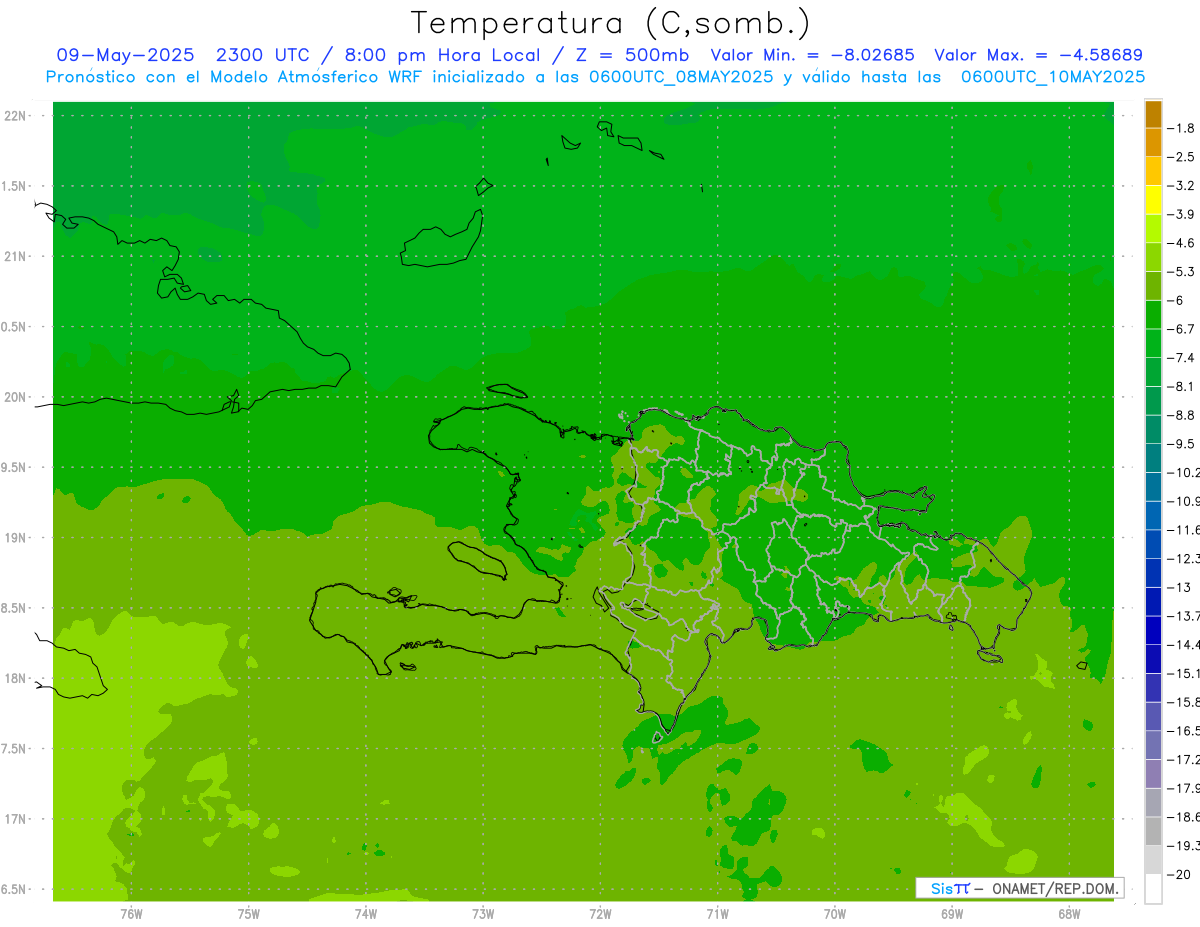Pick the lime swatch between -4.6 and -5.3

coord(1153,257)
